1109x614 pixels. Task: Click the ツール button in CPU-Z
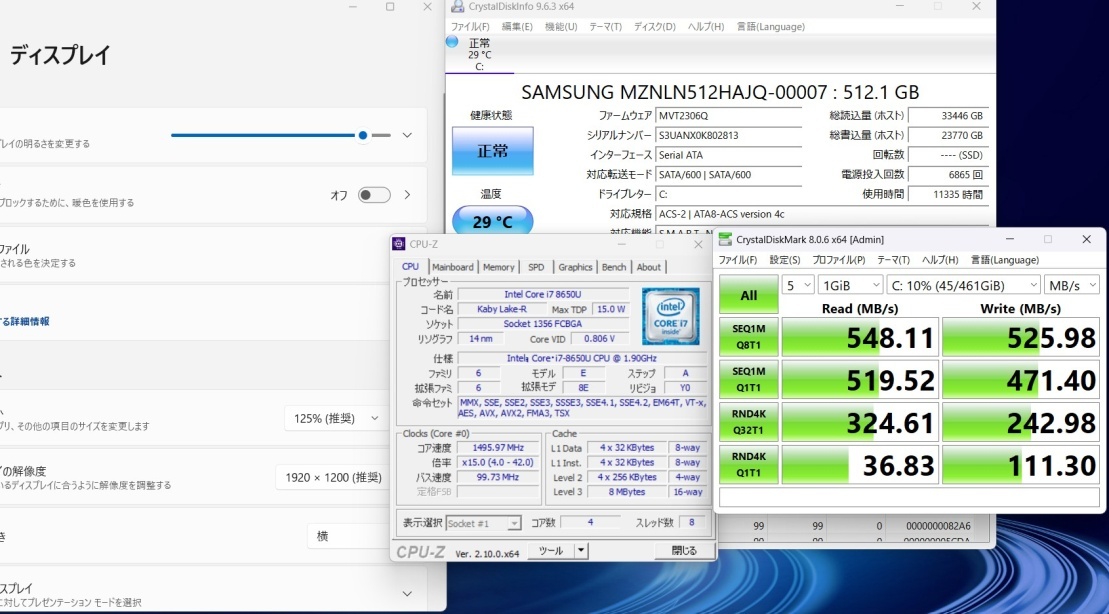[551, 550]
